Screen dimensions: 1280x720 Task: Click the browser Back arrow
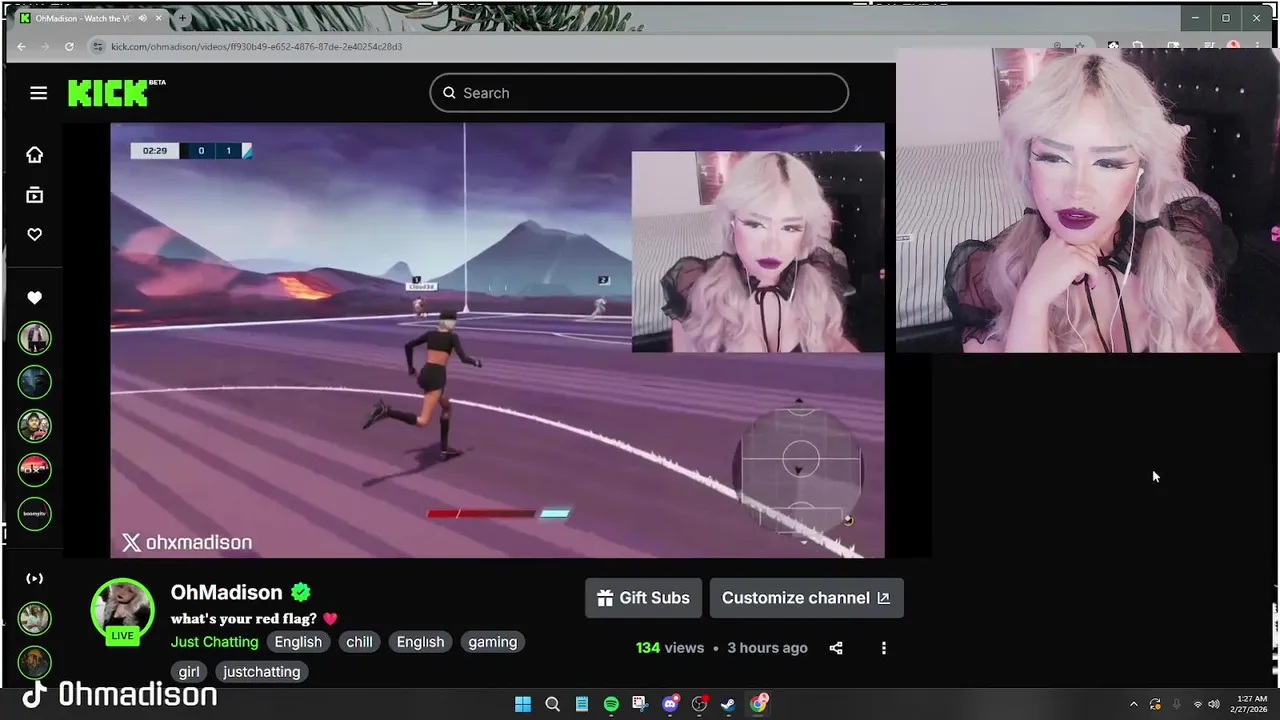point(21,46)
